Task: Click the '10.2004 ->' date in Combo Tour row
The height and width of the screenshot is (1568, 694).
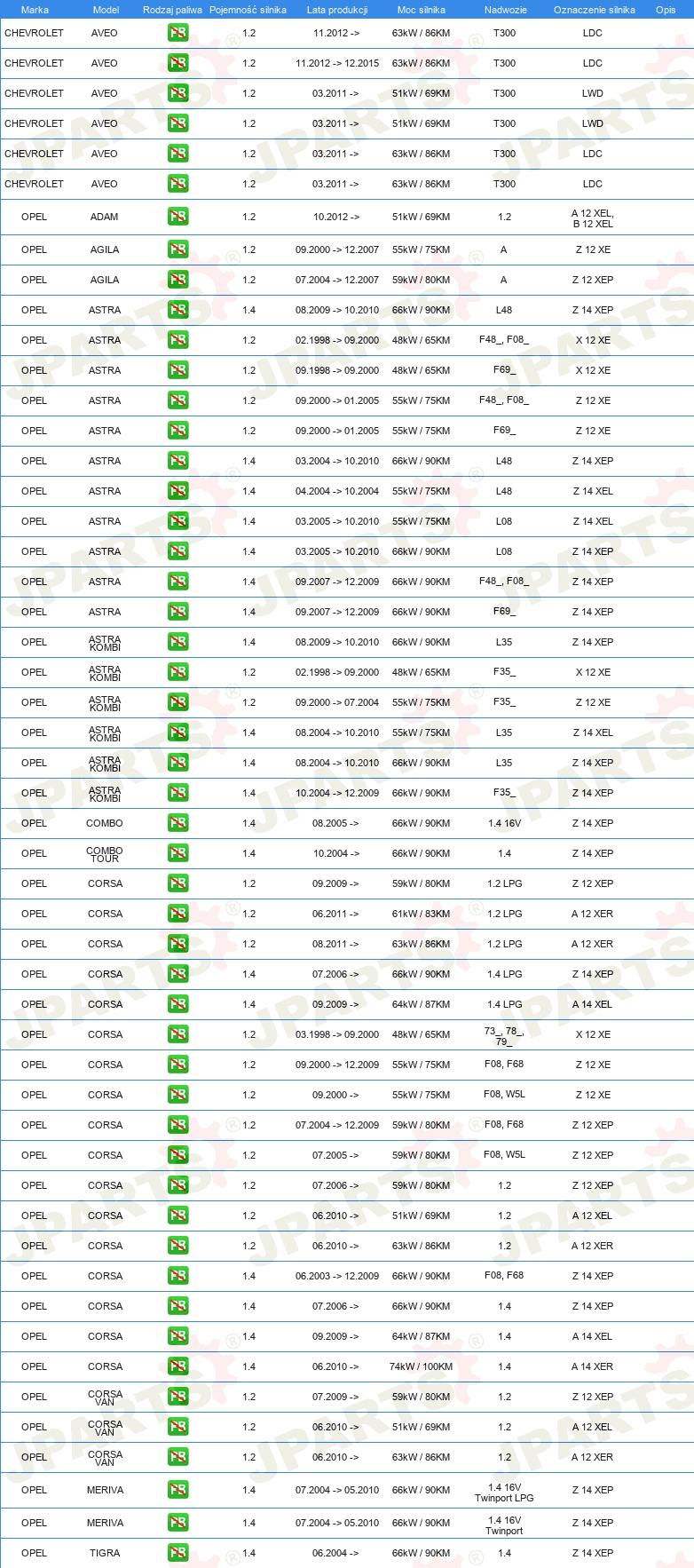Action: click(x=336, y=853)
